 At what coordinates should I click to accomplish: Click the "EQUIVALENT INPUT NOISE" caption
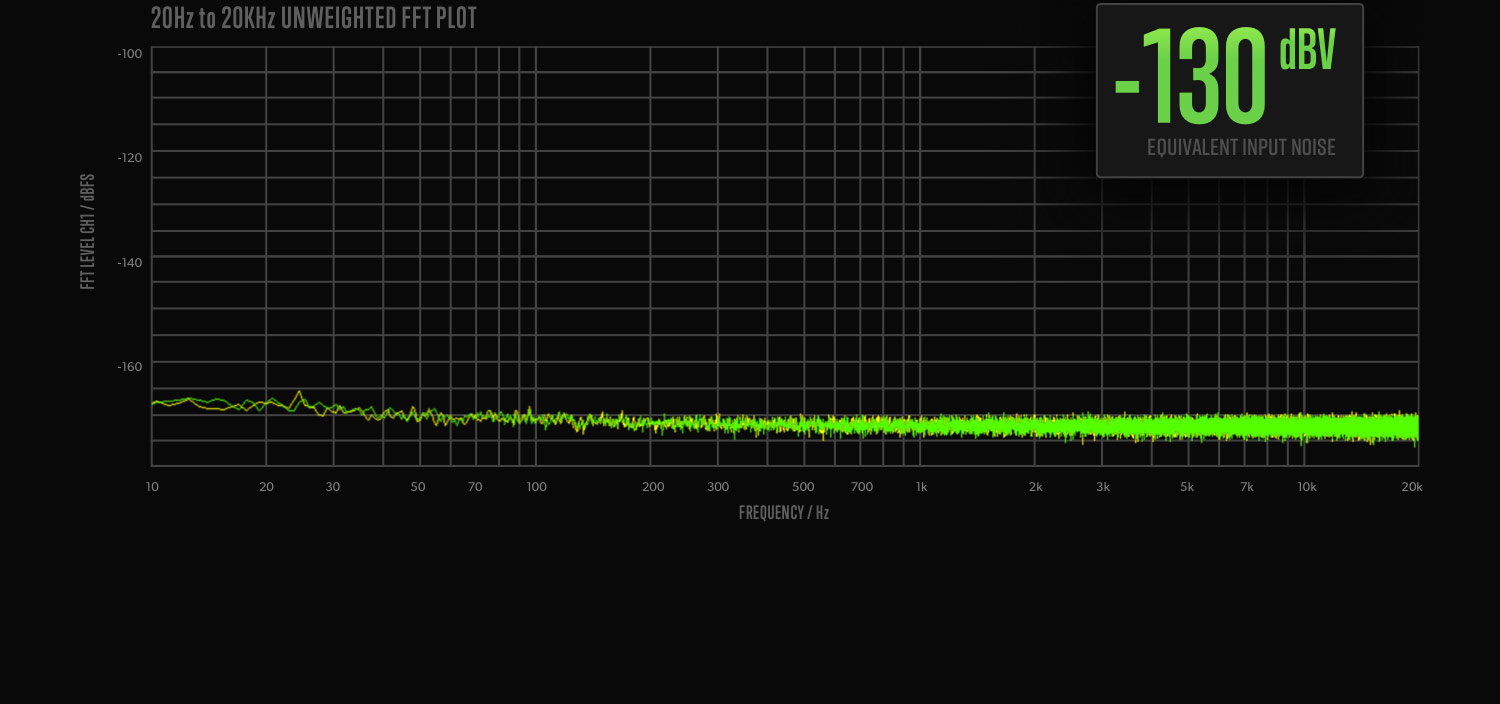pyautogui.click(x=1241, y=148)
